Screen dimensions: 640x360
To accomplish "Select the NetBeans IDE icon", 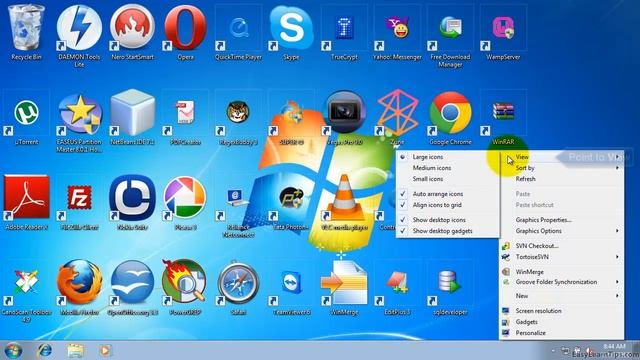I will click(x=132, y=113).
